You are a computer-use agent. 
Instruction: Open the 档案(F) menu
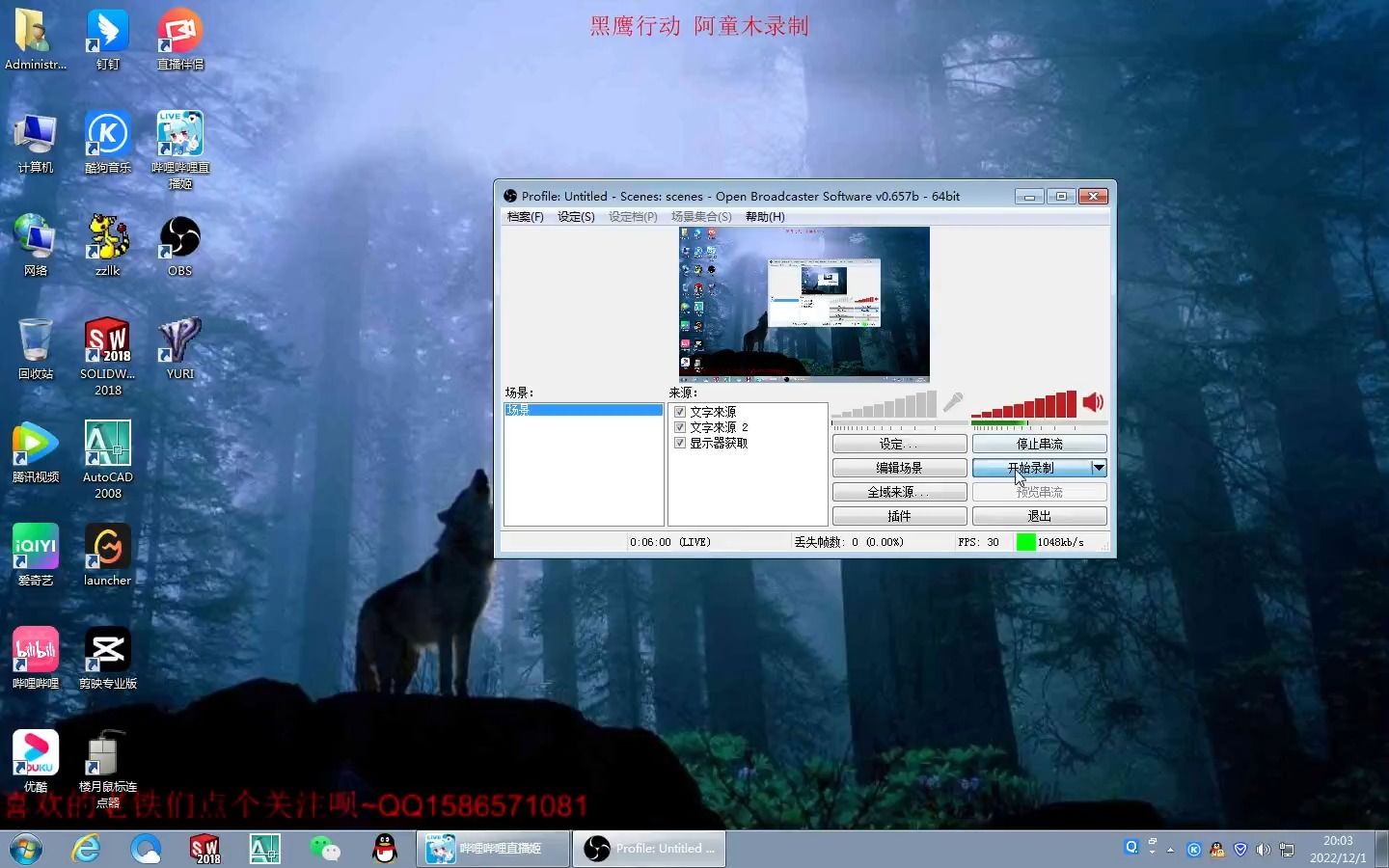coord(526,217)
